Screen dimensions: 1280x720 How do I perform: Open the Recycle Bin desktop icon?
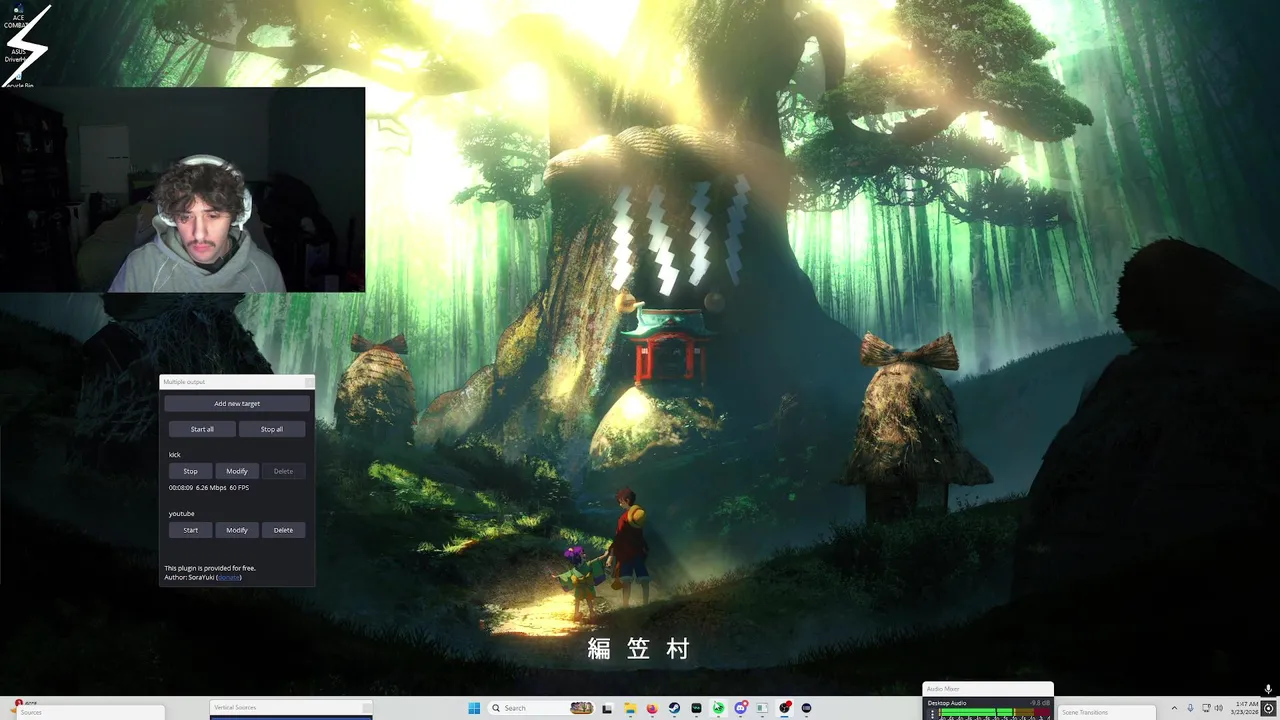[18, 80]
